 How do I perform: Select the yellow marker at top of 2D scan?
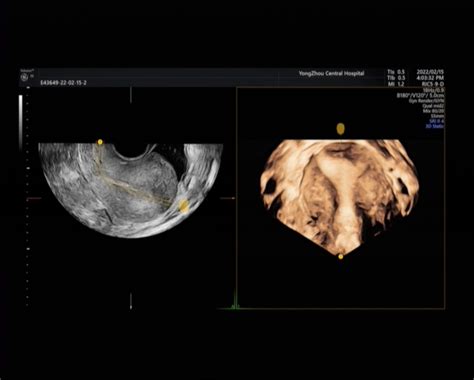click(100, 142)
